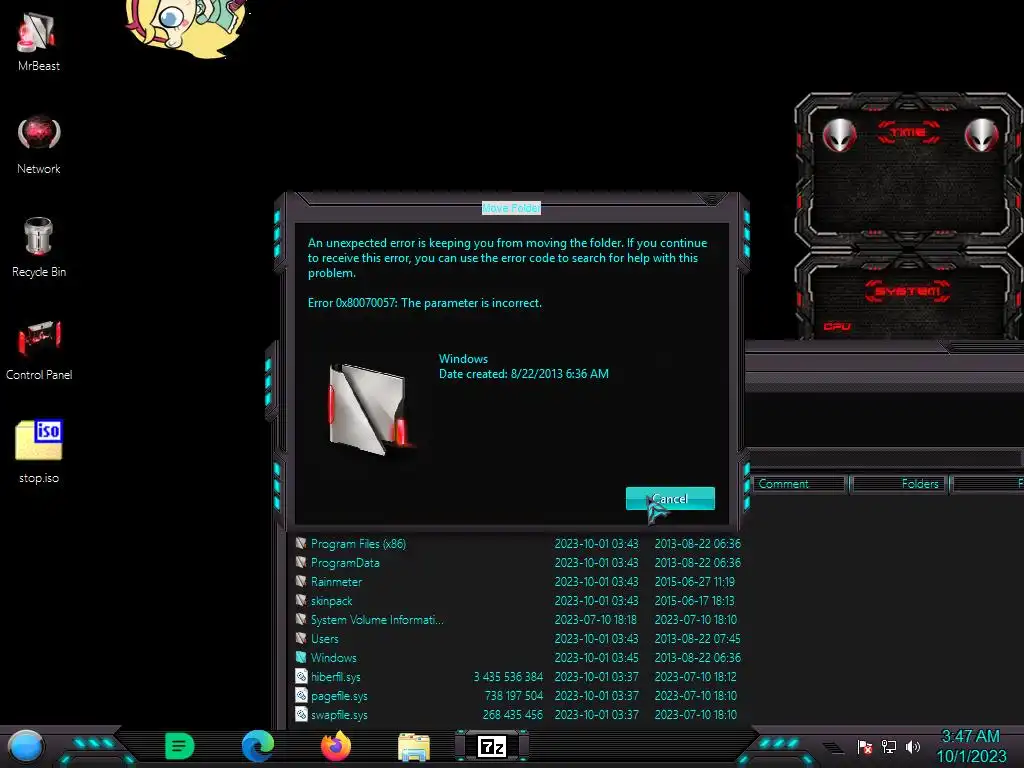Select the Windows folder row in list
Viewport: 1024px width, 768px height.
click(518, 658)
